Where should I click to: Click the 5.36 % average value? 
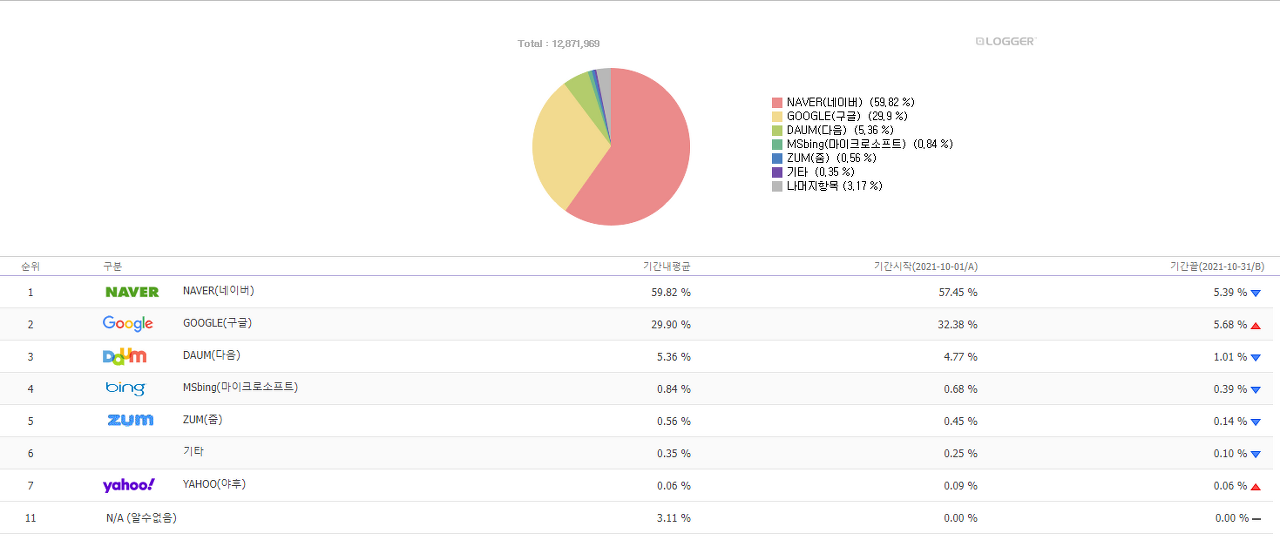point(673,357)
